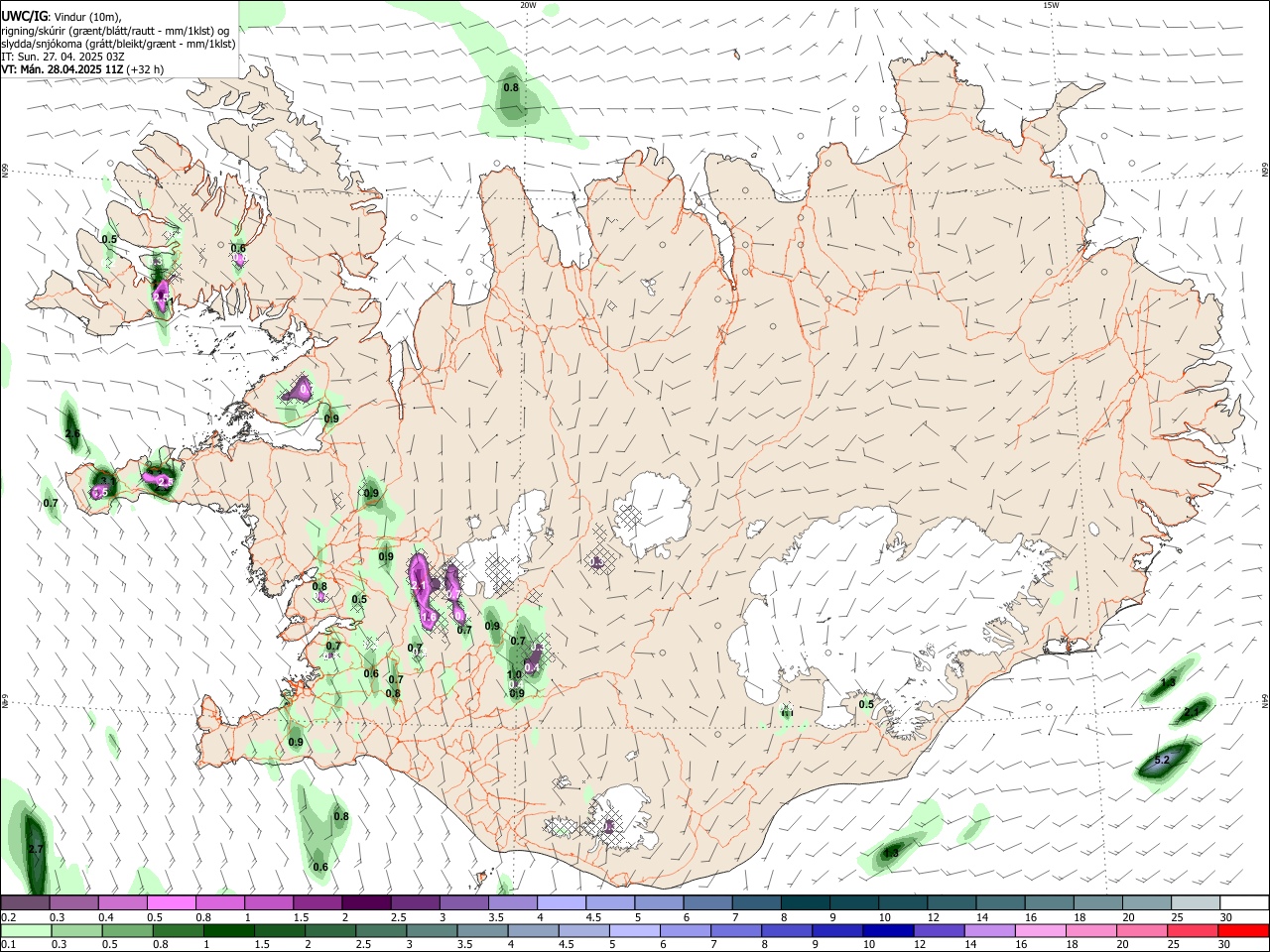This screenshot has height=952, width=1270.
Task: Click the '1.0' precipitation value
Action: pos(514,675)
